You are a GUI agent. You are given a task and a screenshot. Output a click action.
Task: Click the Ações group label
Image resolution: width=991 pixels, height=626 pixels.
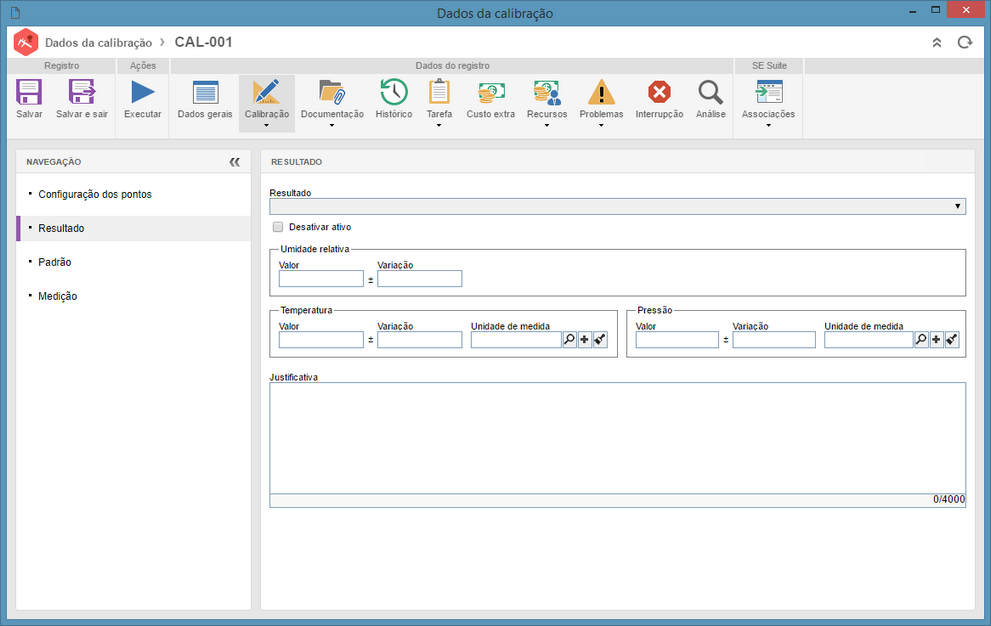click(143, 66)
